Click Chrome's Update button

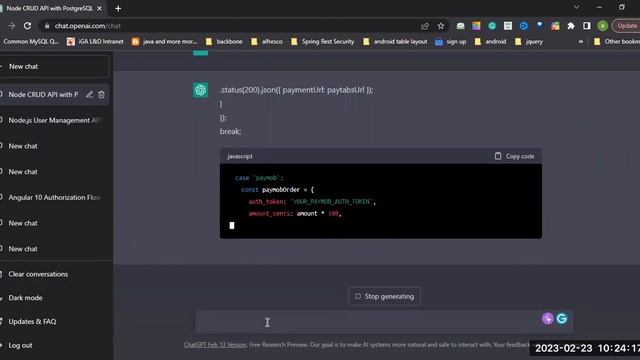click(627, 26)
